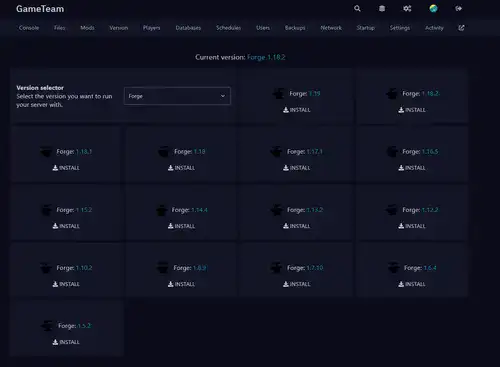Open the search icon in header
Screen dimensions: 500x367
pos(357,8)
